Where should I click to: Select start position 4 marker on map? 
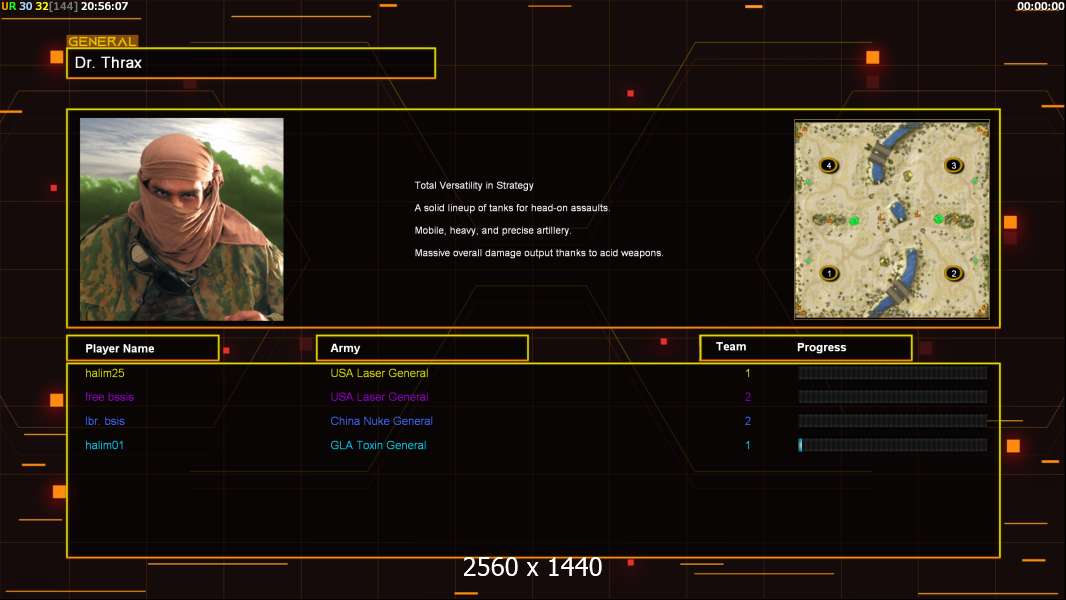828,165
